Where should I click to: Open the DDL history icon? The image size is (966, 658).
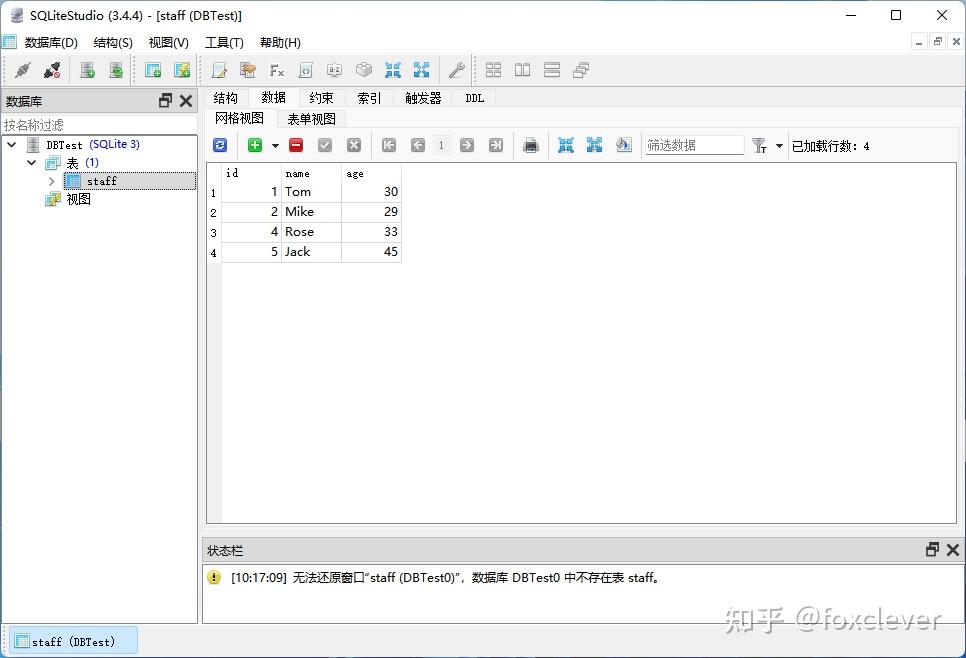[x=248, y=70]
